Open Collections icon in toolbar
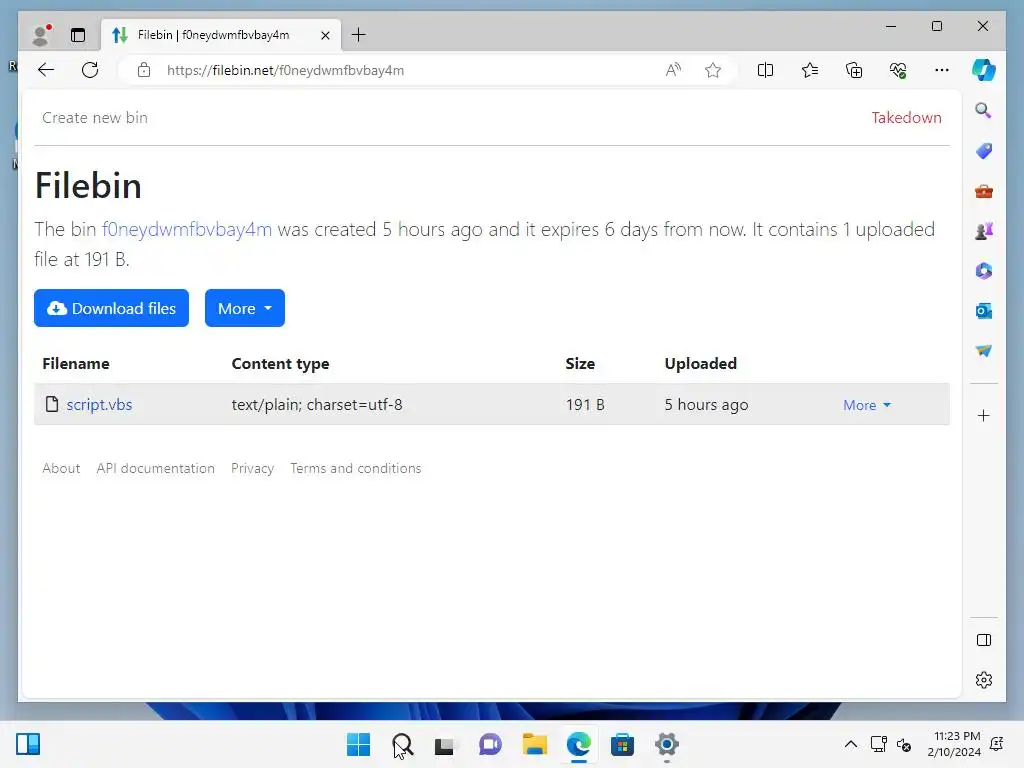This screenshot has width=1024, height=768. (x=854, y=70)
